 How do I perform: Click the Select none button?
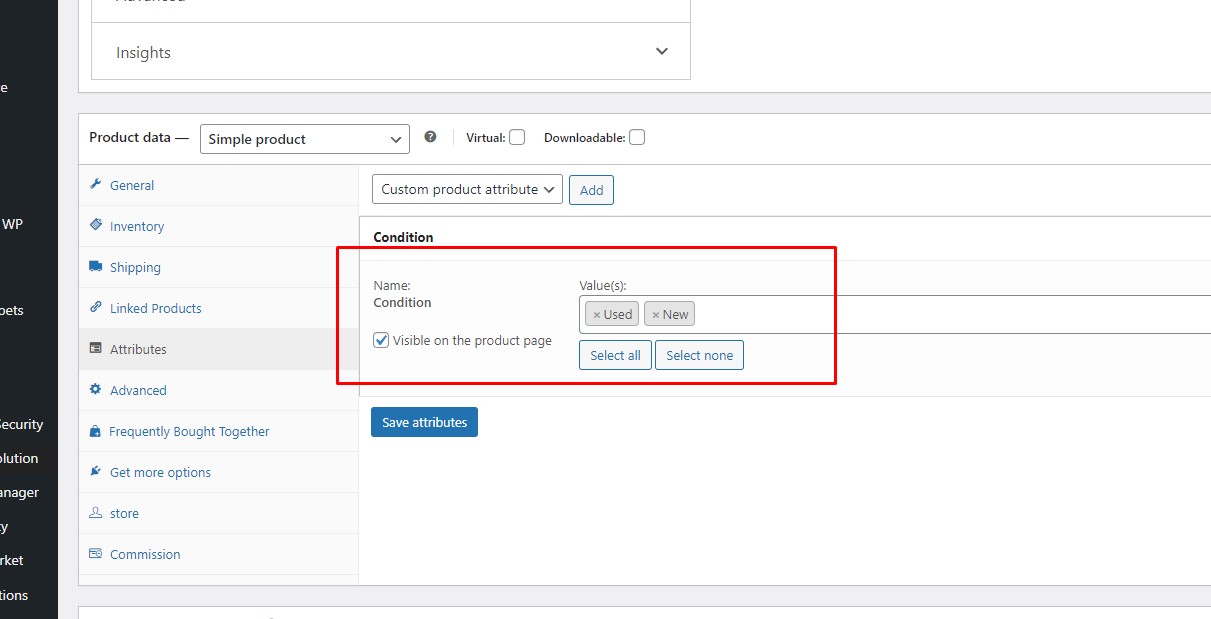pyautogui.click(x=699, y=355)
